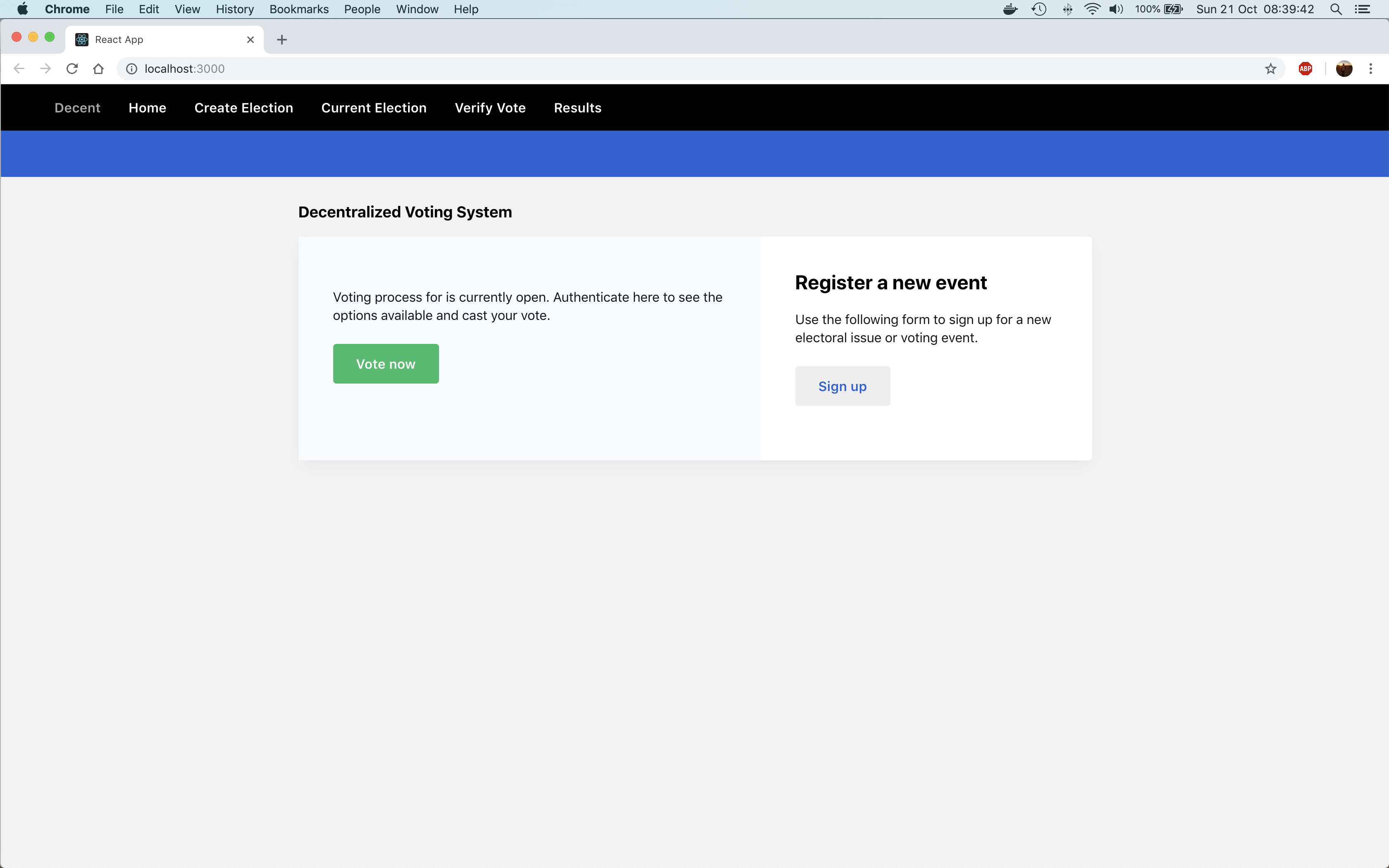Click the Chrome profile avatar

coord(1344,69)
